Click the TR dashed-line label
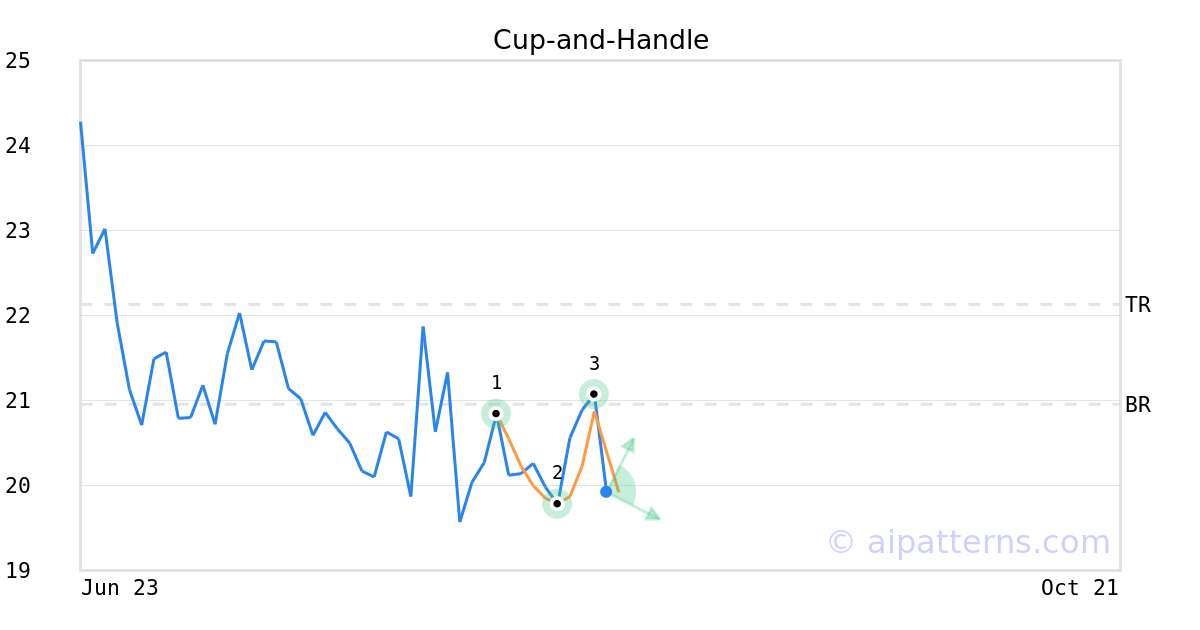This screenshot has height=630, width=1200. [1138, 305]
